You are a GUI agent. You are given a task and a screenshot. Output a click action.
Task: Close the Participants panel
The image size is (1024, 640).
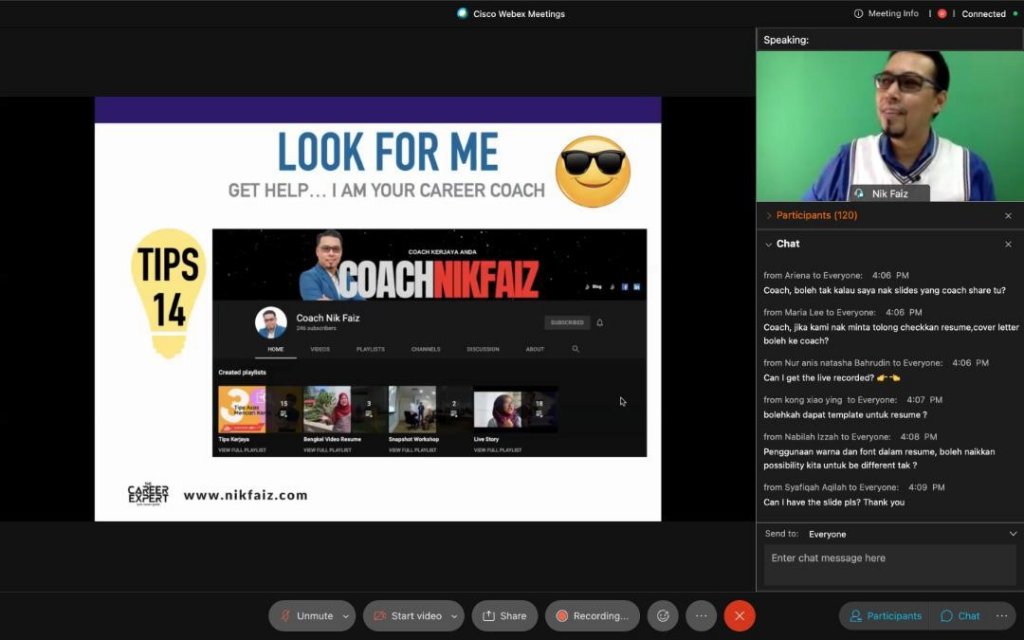(1007, 216)
